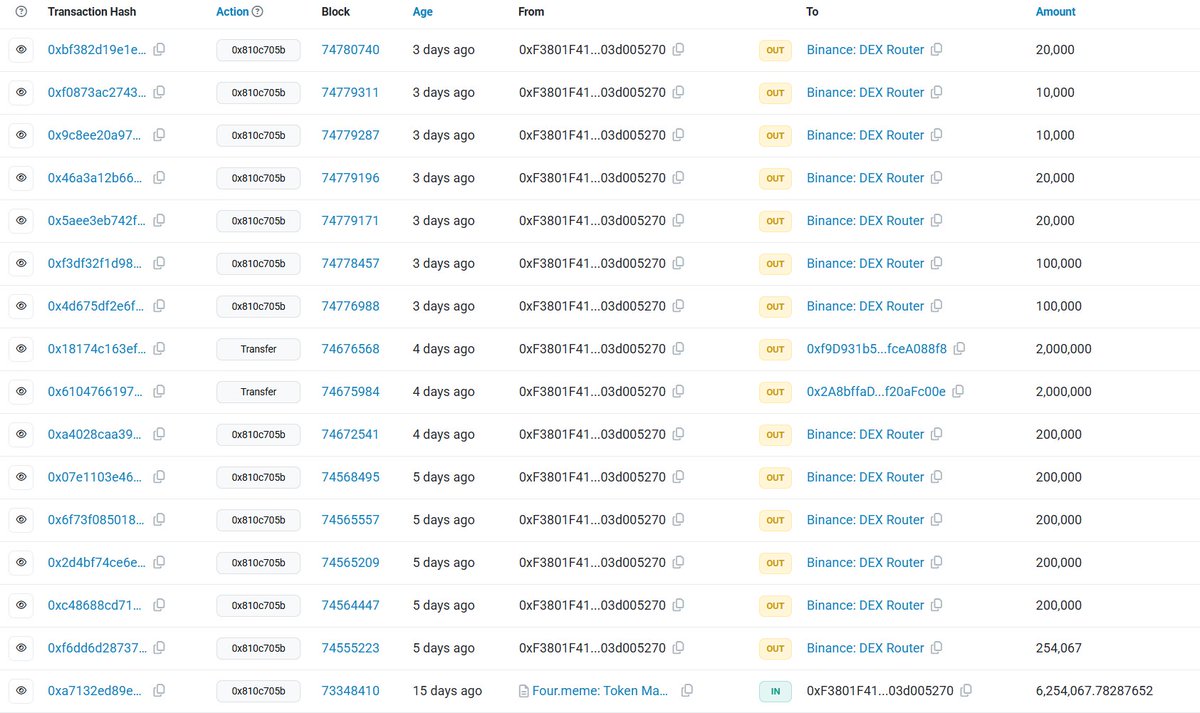Image resolution: width=1200 pixels, height=713 pixels.
Task: Preview transaction 0xf0873ac2743 with eye icon
Action: [21, 93]
